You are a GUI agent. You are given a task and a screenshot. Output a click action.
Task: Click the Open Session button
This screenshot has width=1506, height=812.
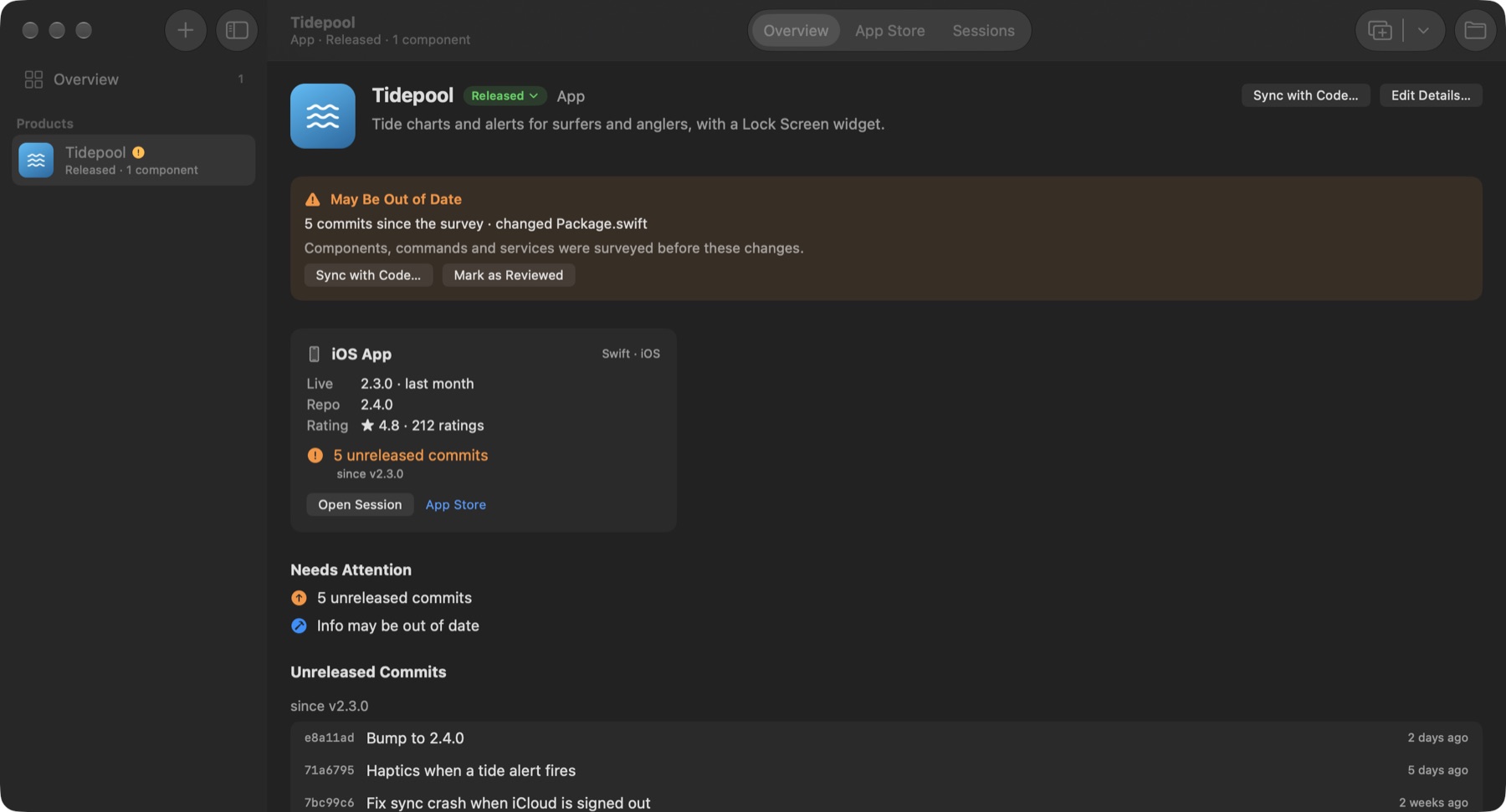(x=360, y=504)
